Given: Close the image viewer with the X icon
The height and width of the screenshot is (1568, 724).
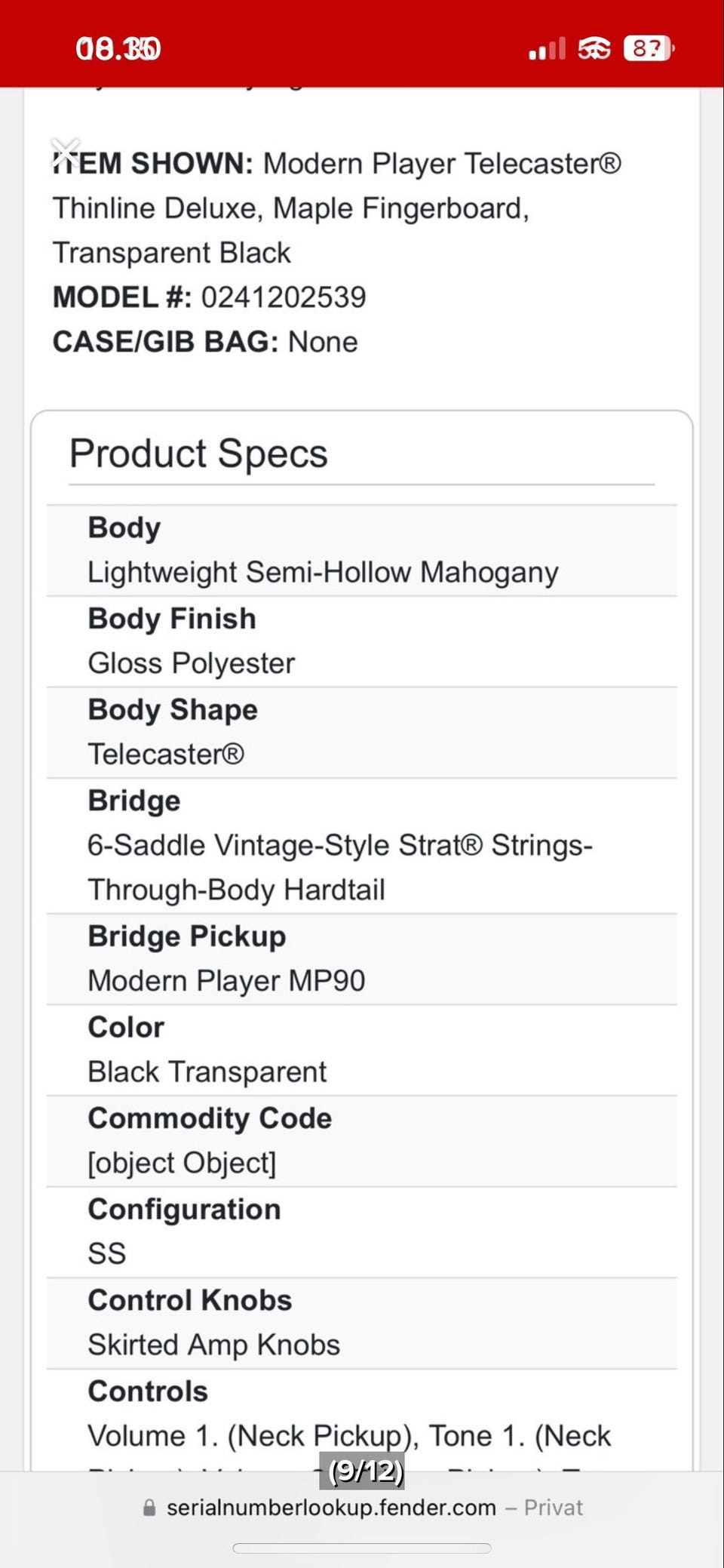Looking at the screenshot, I should pyautogui.click(x=66, y=152).
